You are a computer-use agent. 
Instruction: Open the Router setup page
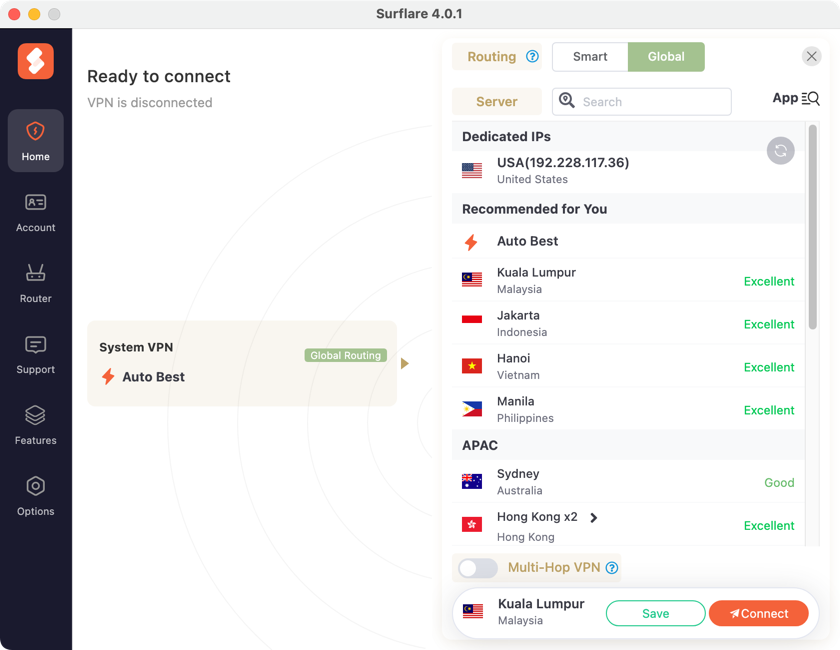[35, 283]
